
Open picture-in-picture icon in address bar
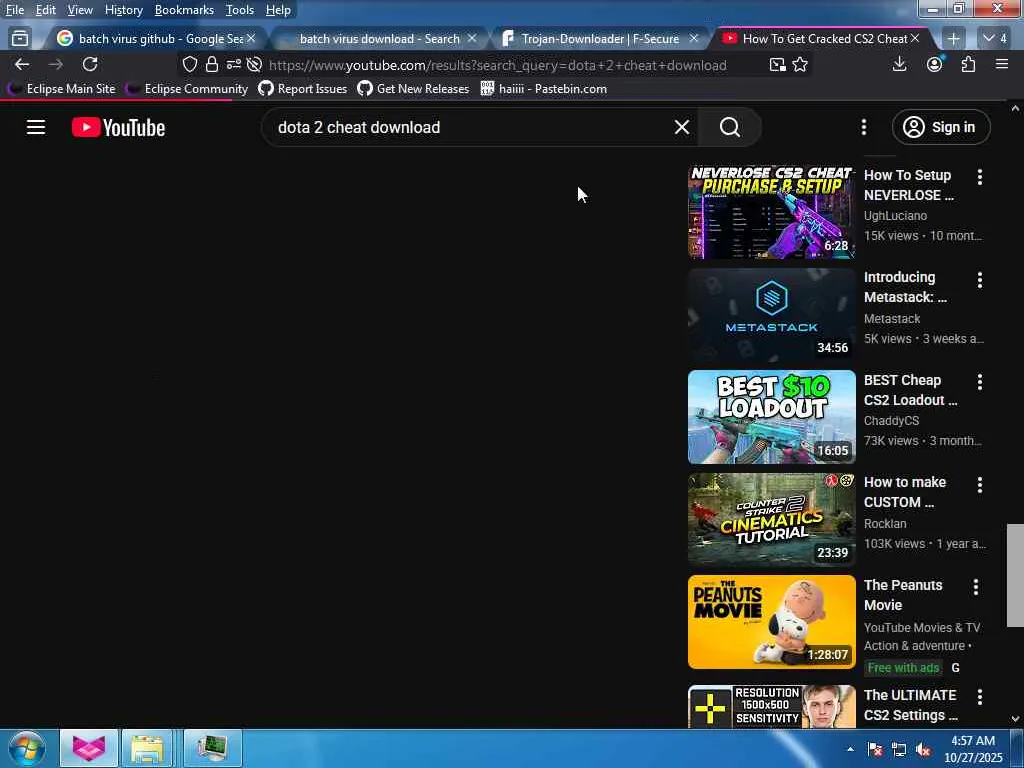click(777, 64)
